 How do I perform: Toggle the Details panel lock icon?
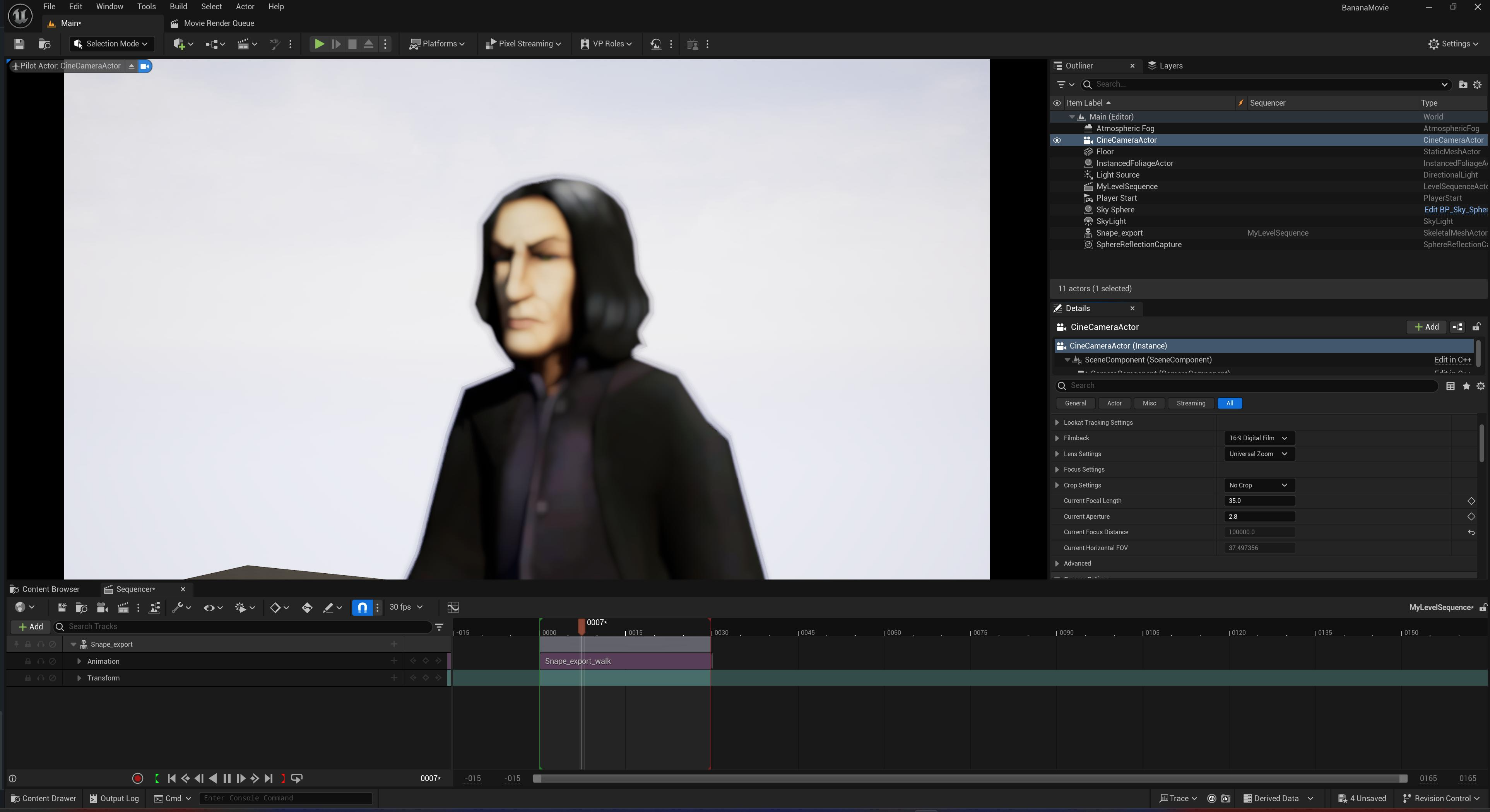1476,327
